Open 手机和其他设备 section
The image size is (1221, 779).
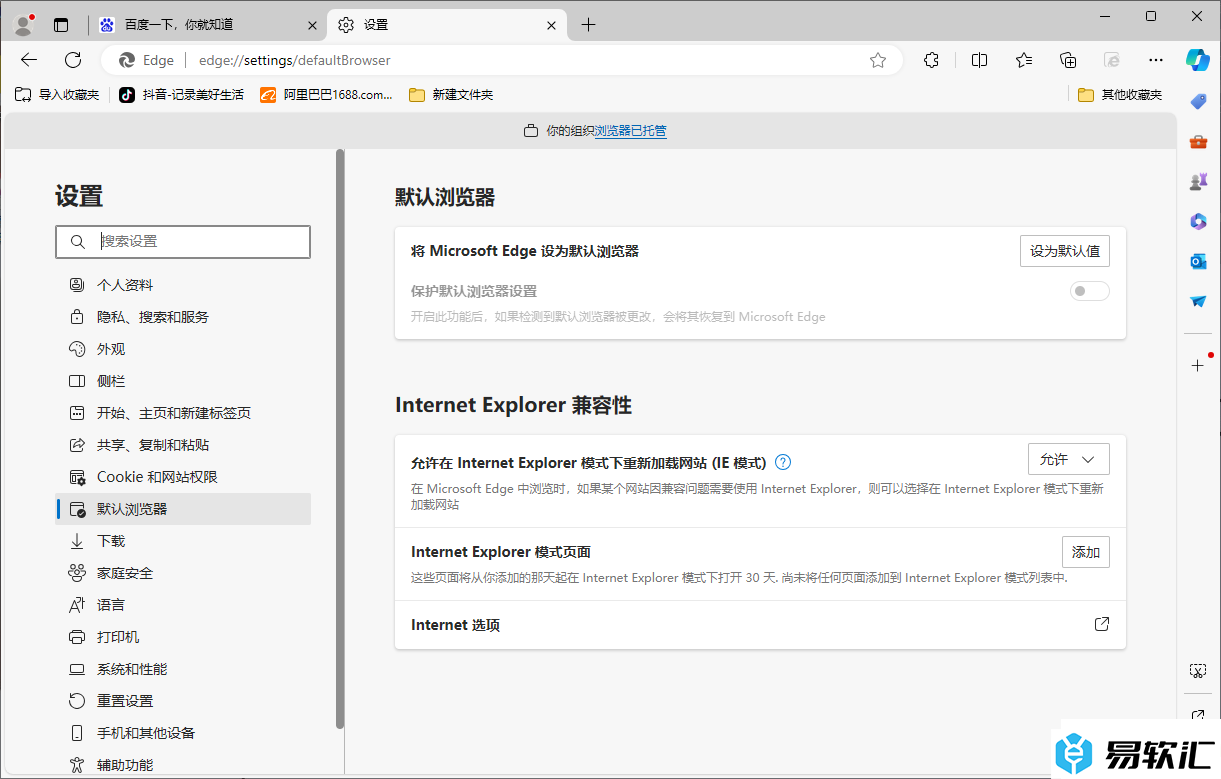point(183,733)
